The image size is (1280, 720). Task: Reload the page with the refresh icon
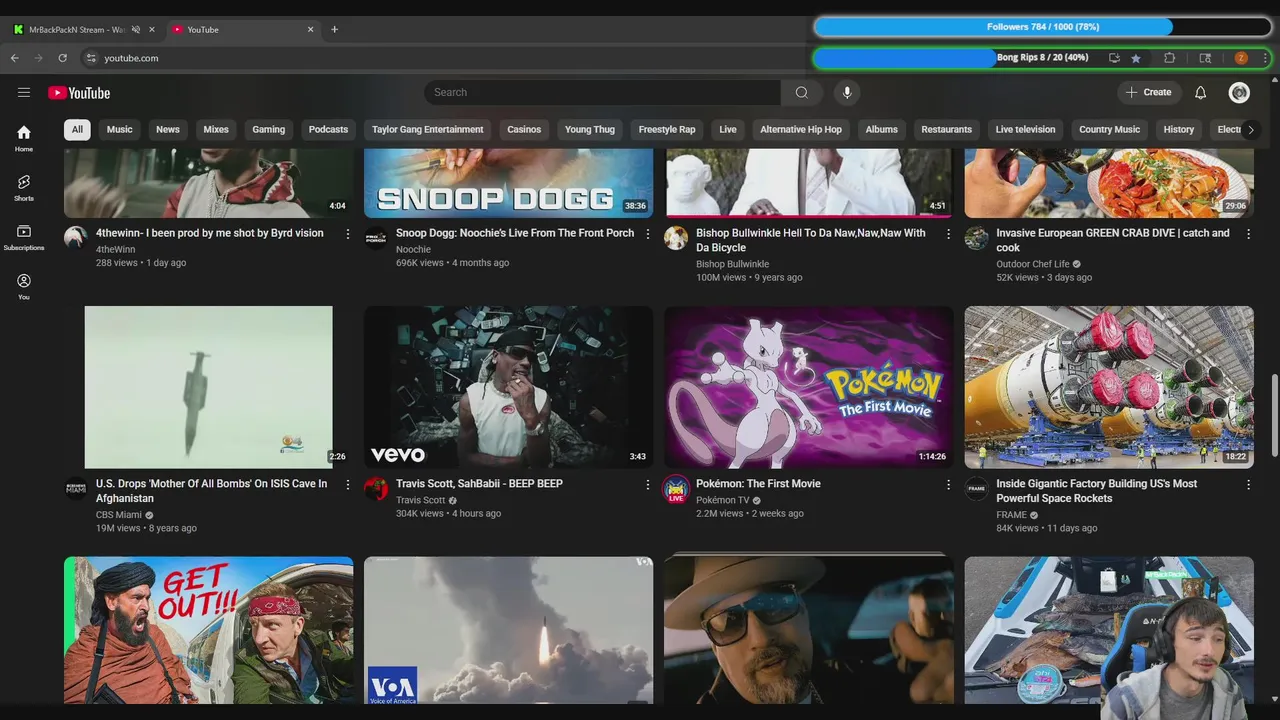[x=62, y=58]
